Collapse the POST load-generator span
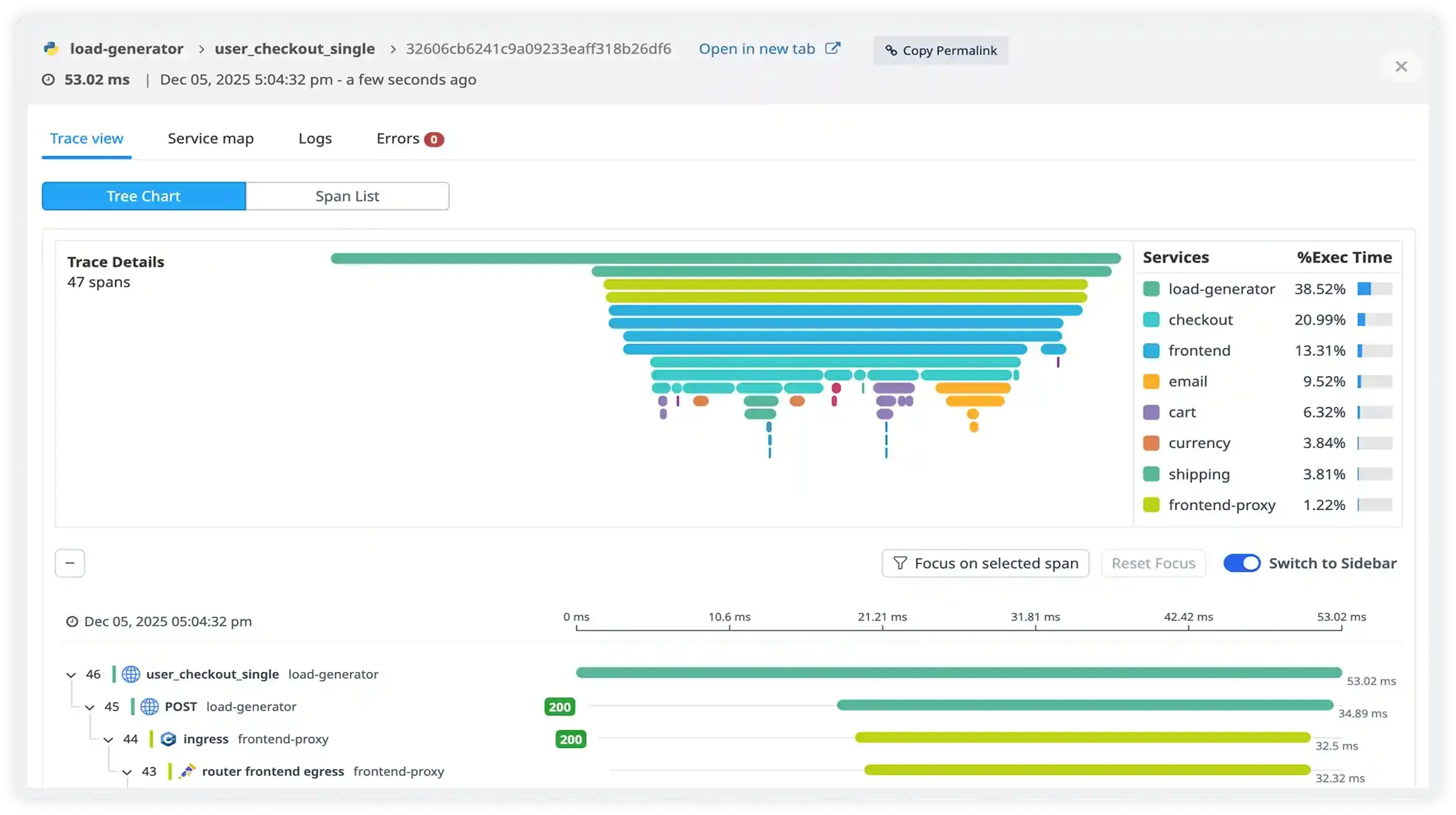Image resolution: width=1456 pixels, height=815 pixels. point(89,707)
